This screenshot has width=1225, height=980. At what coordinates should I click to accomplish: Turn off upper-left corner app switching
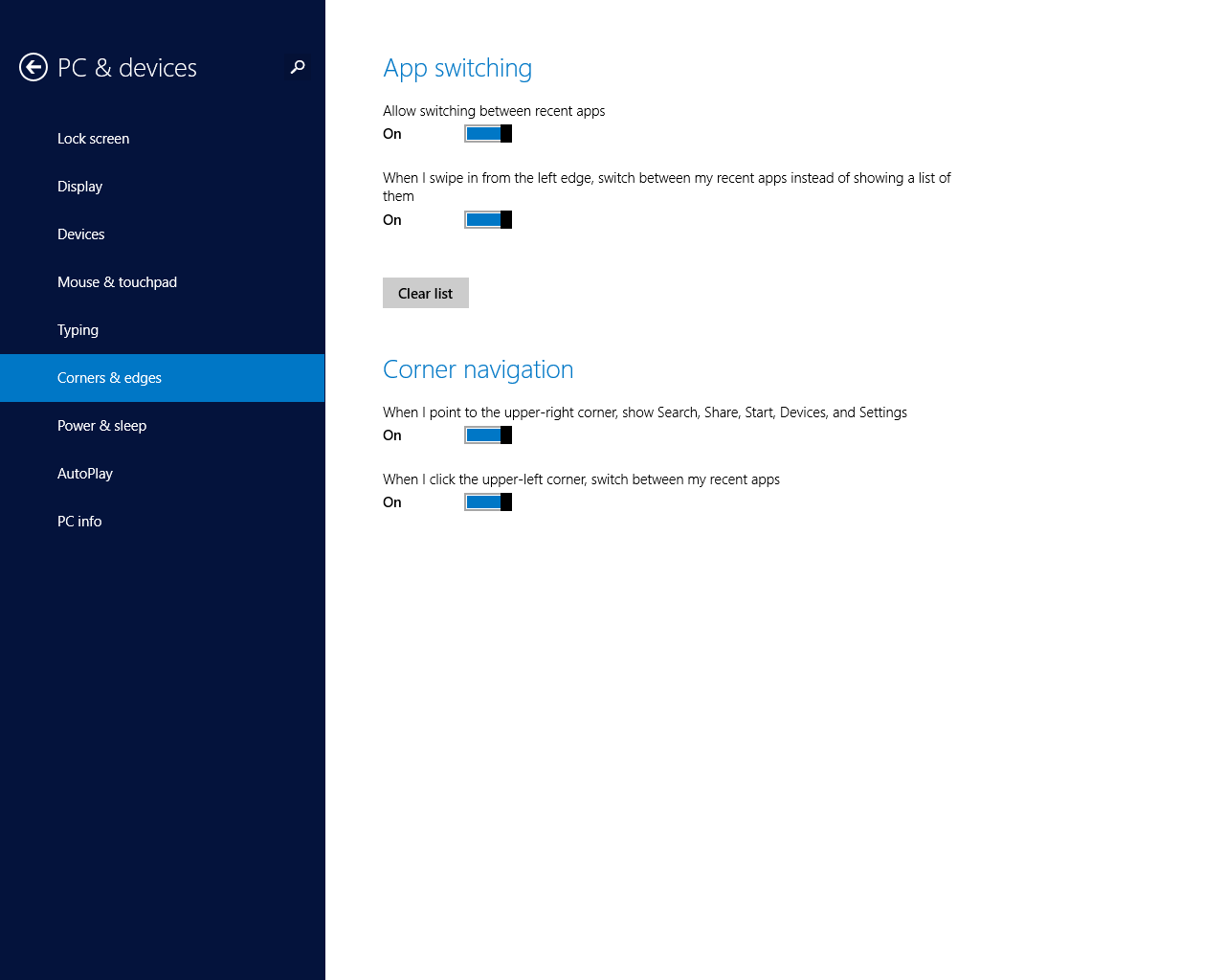tap(487, 501)
